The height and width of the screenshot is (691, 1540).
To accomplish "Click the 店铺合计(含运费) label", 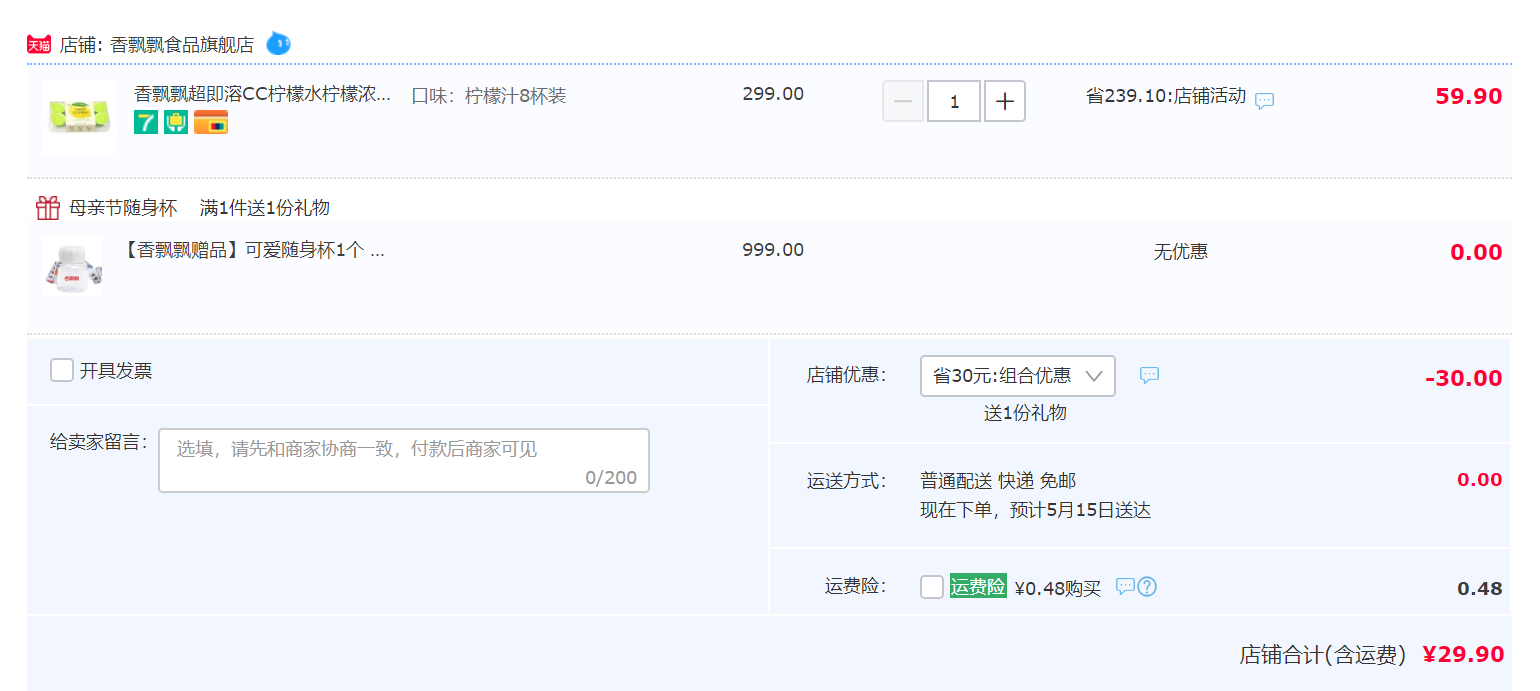I will (x=1323, y=655).
